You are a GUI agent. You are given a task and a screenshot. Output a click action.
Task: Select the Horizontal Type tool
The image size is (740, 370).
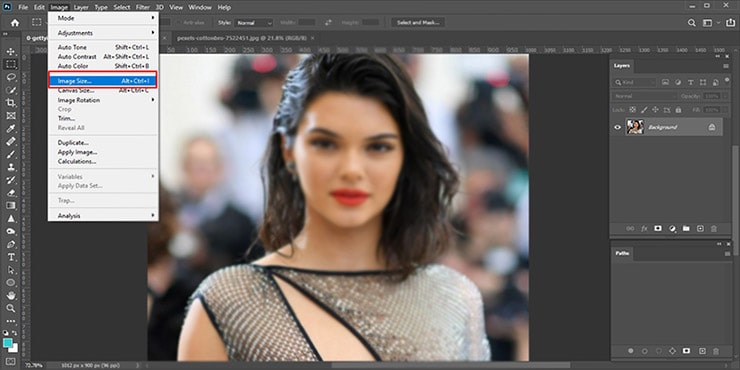10,257
